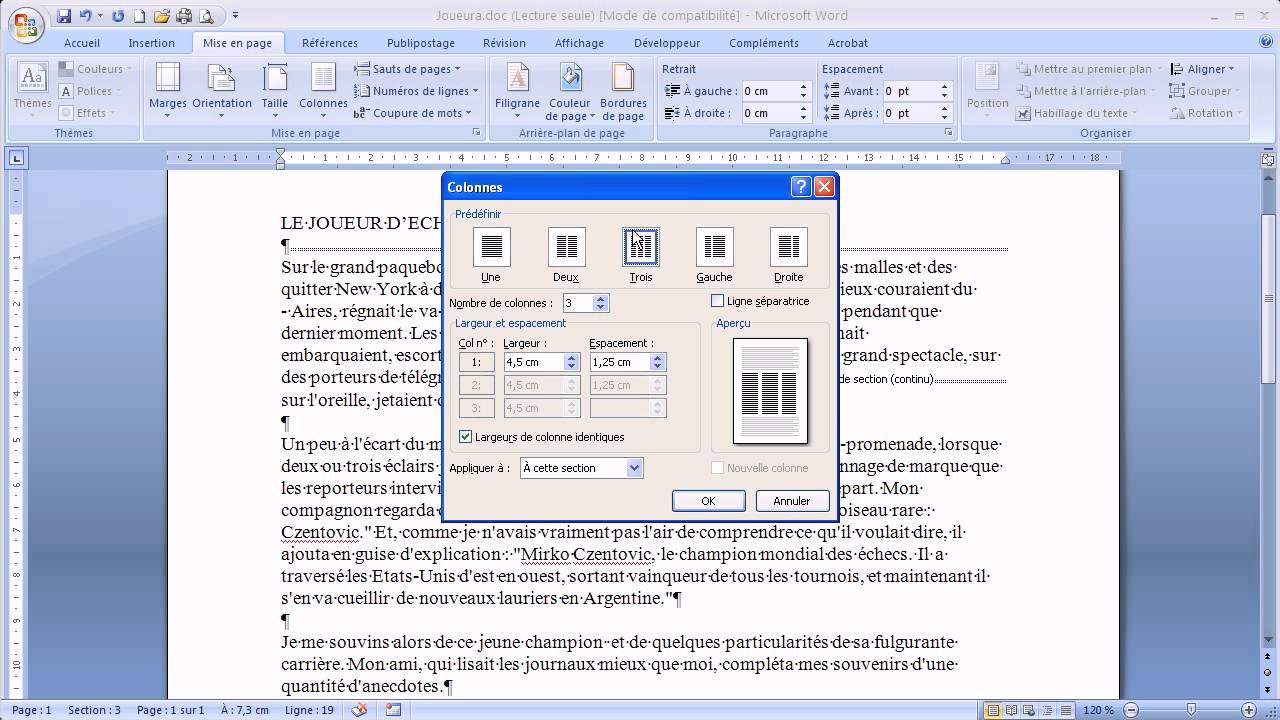Adjust Espacement Avant spinner
Screen dimensions: 1280x720
(944, 90)
